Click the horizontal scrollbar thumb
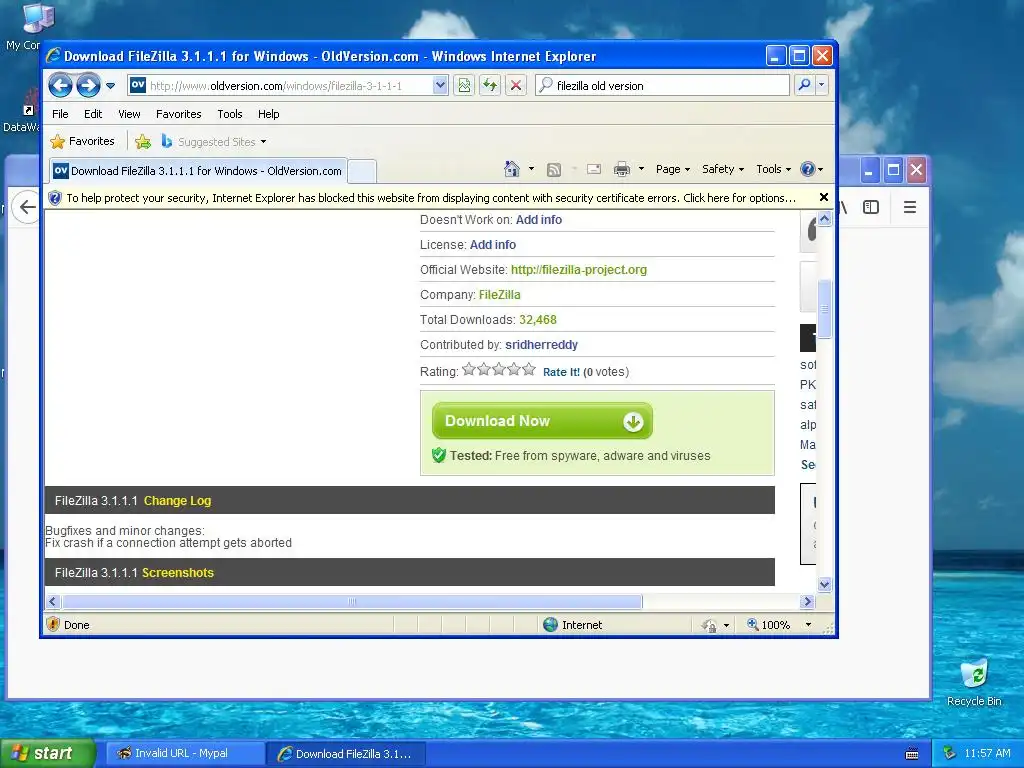Image resolution: width=1024 pixels, height=768 pixels. click(352, 601)
